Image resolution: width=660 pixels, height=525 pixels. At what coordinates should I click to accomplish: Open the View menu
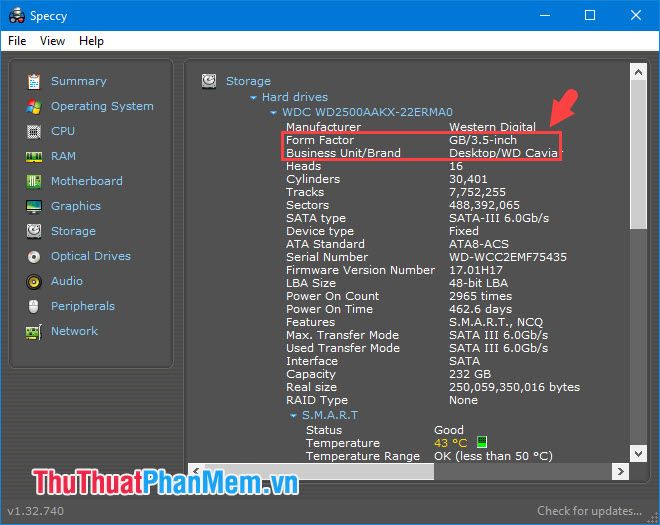[52, 41]
